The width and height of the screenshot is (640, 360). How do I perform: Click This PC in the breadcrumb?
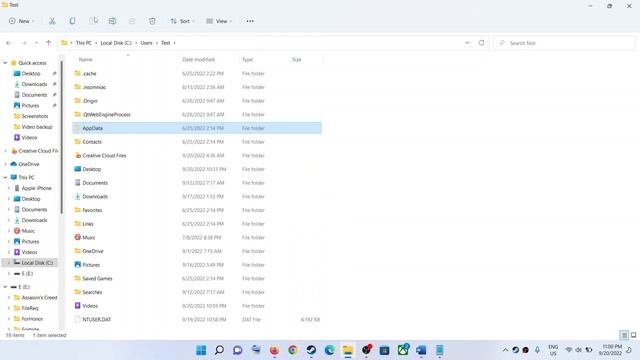pyautogui.click(x=84, y=43)
